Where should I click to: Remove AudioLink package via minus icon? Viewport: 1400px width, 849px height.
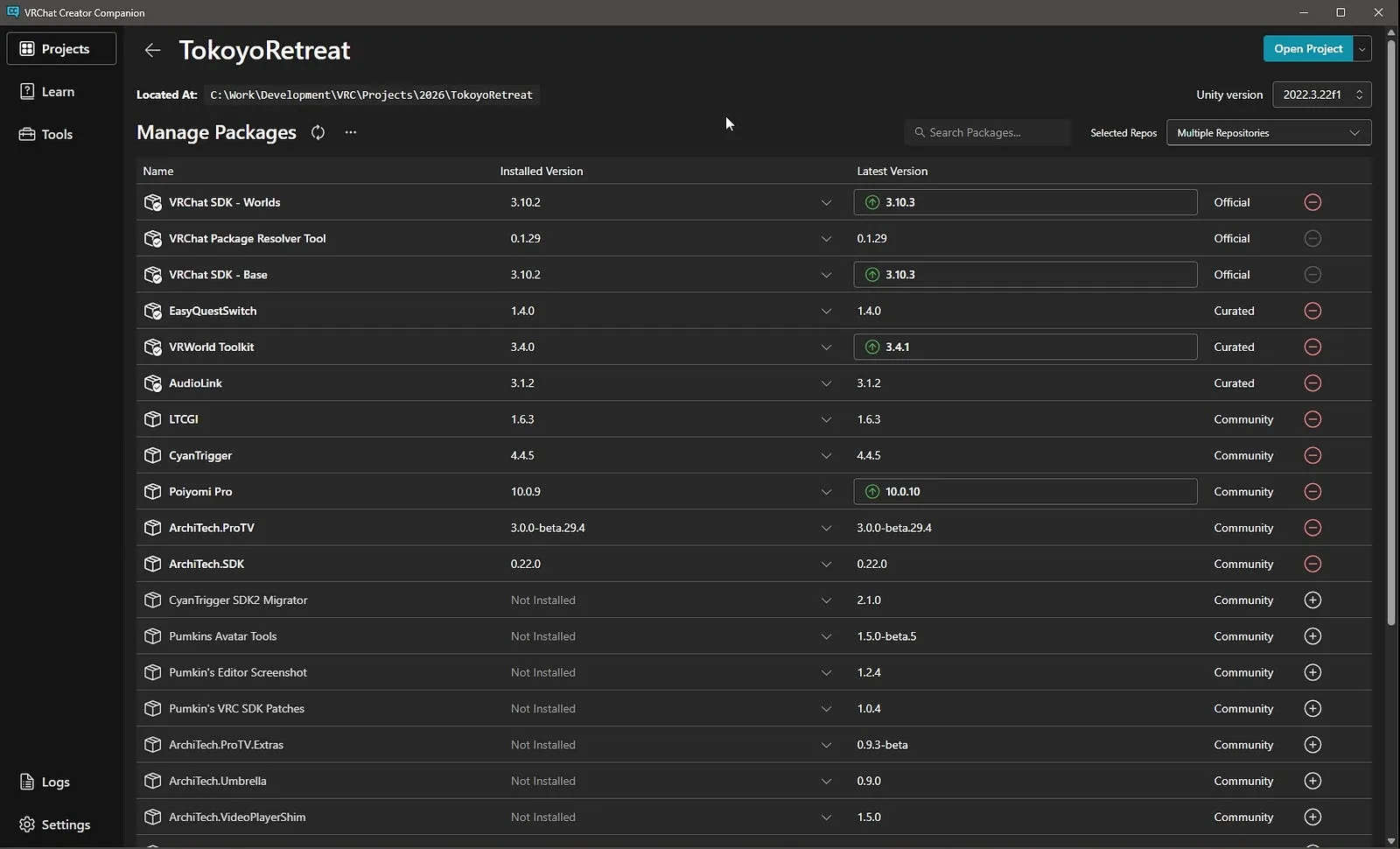[1312, 383]
